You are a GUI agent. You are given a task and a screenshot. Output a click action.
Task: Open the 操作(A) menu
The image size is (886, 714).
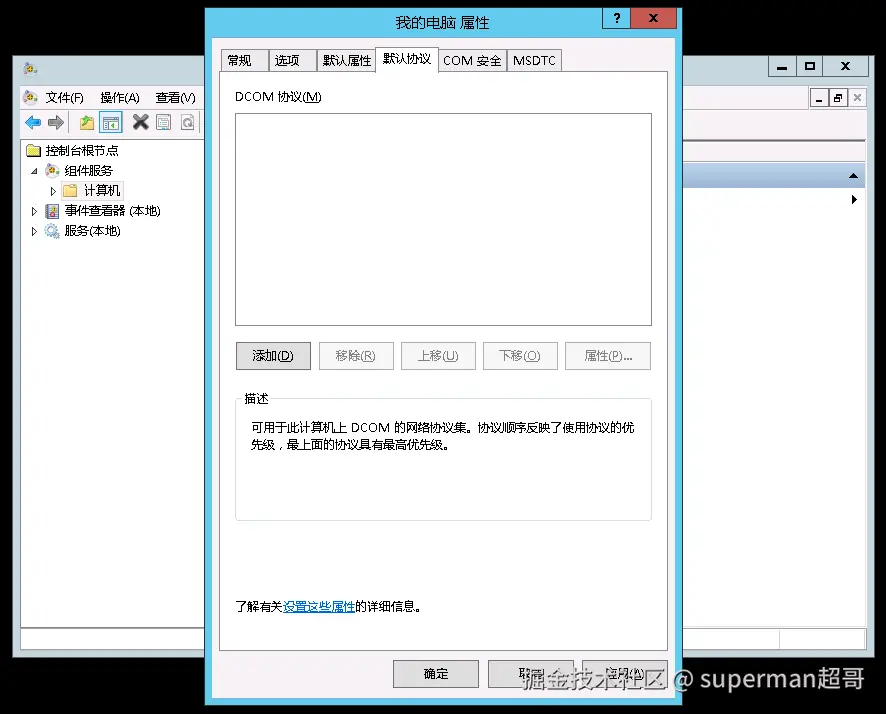(119, 97)
